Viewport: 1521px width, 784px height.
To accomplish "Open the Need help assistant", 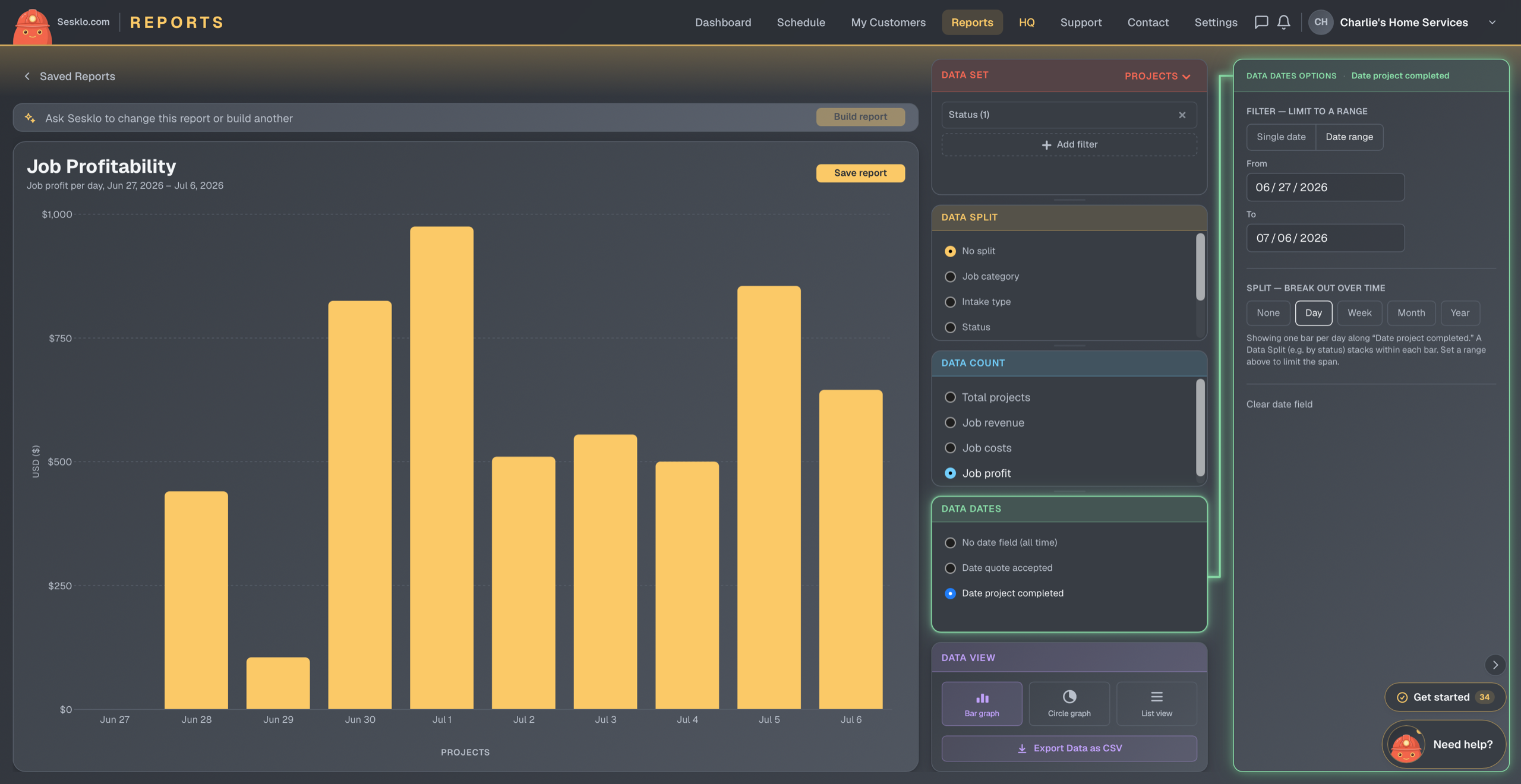I will tap(1444, 745).
